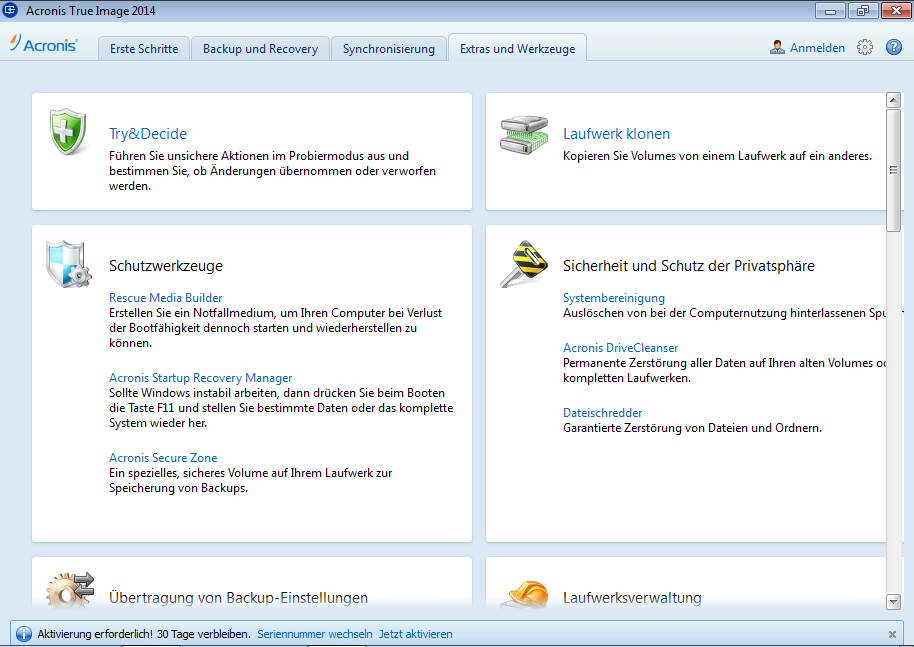
Task: Dismiss the activation notification bar
Action: [x=892, y=634]
